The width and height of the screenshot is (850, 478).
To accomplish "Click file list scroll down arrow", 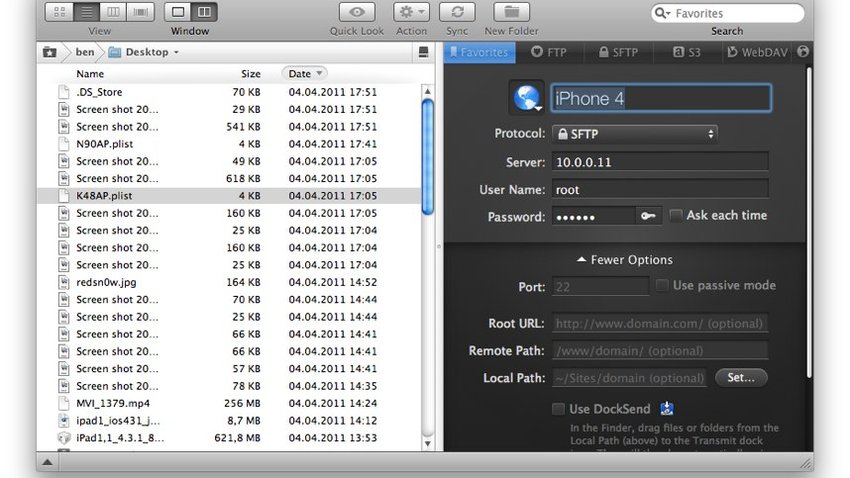I will tap(428, 443).
